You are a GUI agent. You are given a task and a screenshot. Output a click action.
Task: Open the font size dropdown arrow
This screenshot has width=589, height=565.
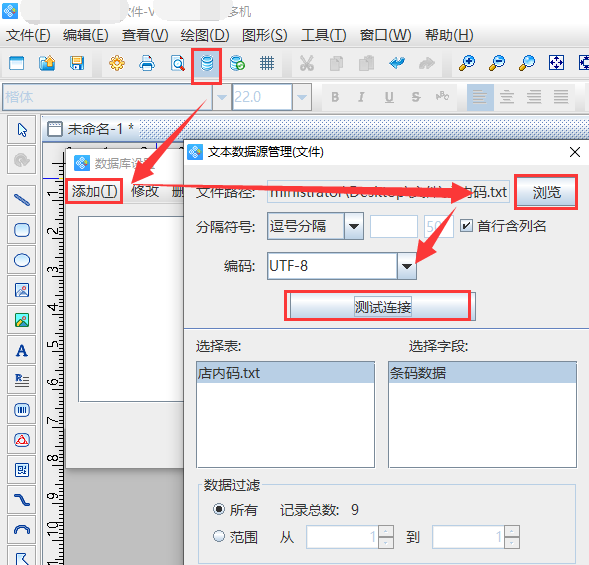coord(302,97)
